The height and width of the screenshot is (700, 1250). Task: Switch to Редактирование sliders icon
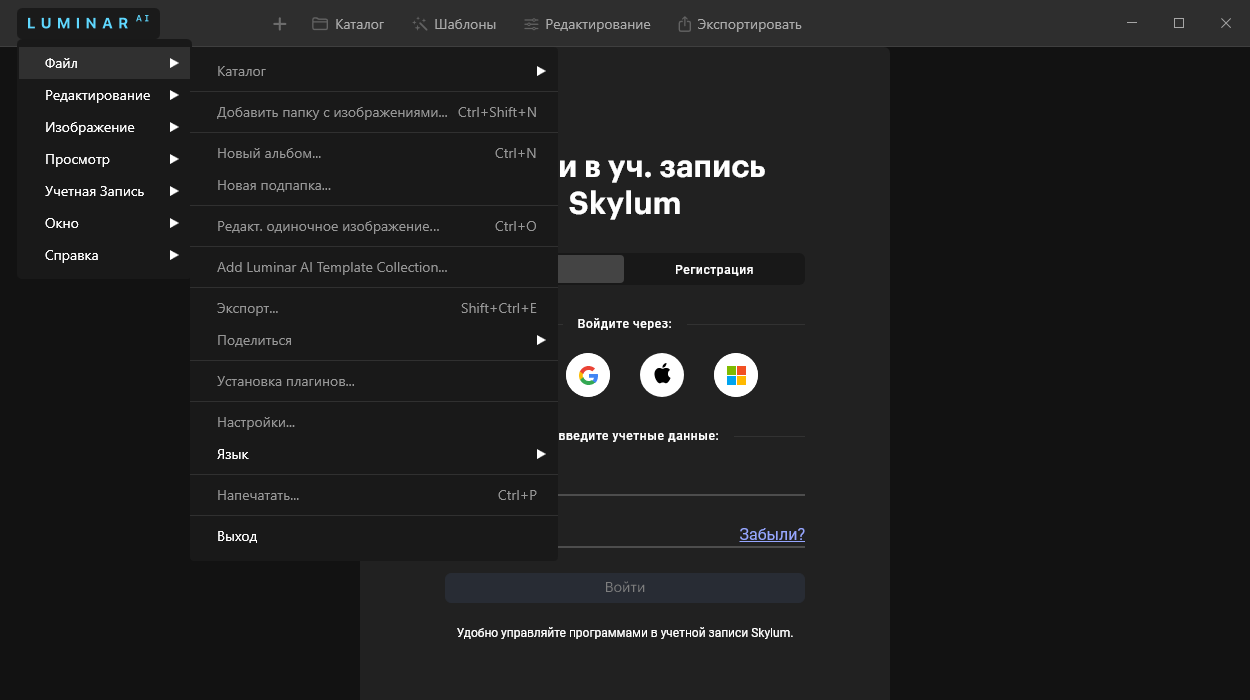(531, 24)
